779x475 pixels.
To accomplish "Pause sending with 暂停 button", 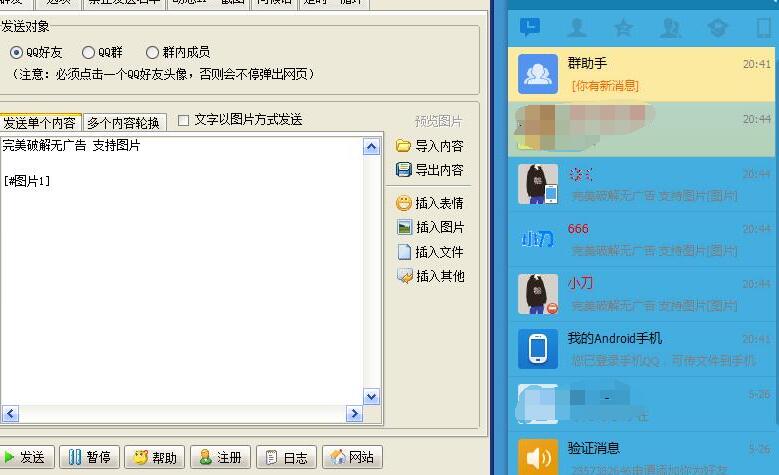I will click(x=89, y=457).
